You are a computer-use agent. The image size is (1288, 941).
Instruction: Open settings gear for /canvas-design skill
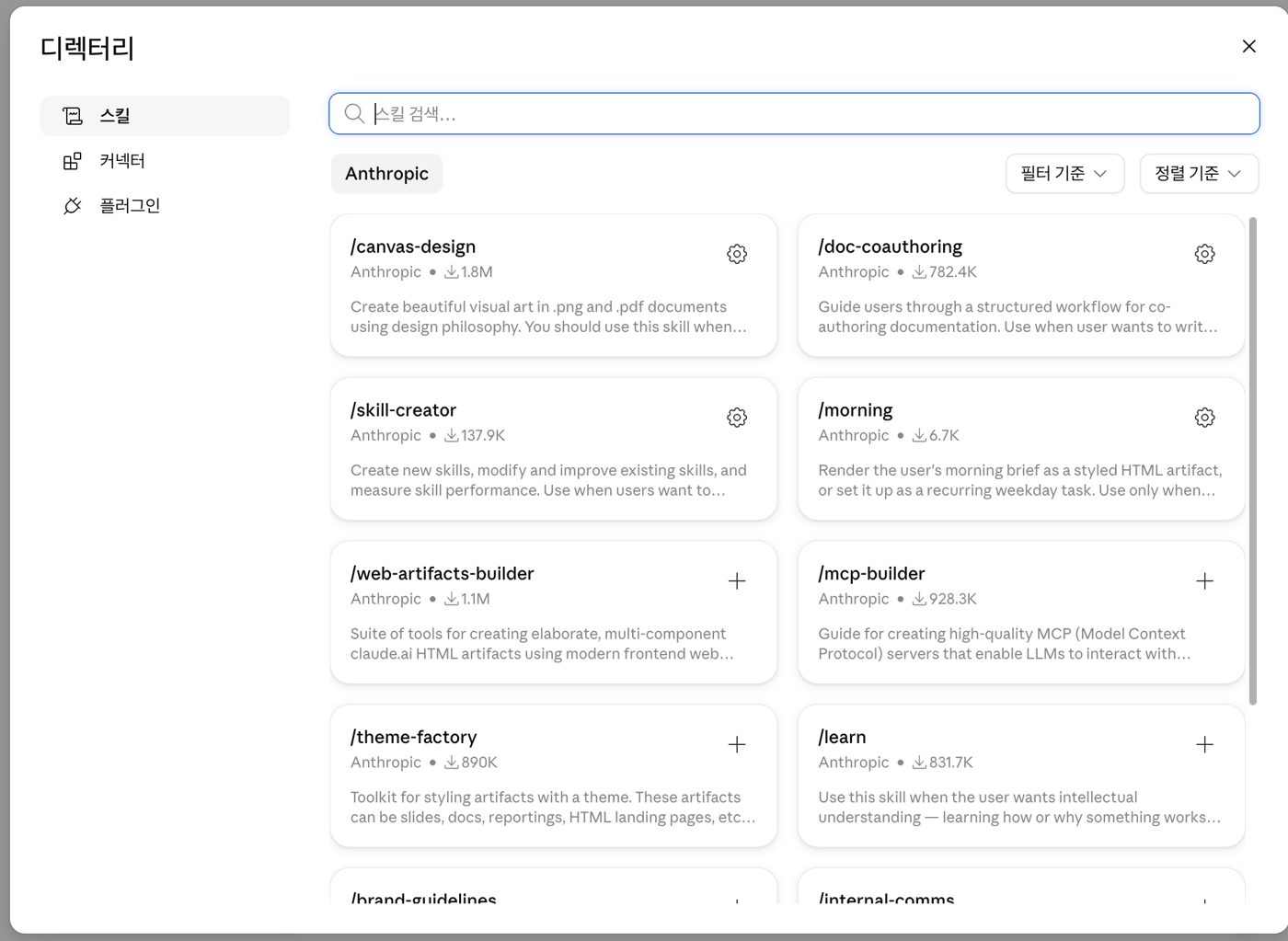click(737, 254)
